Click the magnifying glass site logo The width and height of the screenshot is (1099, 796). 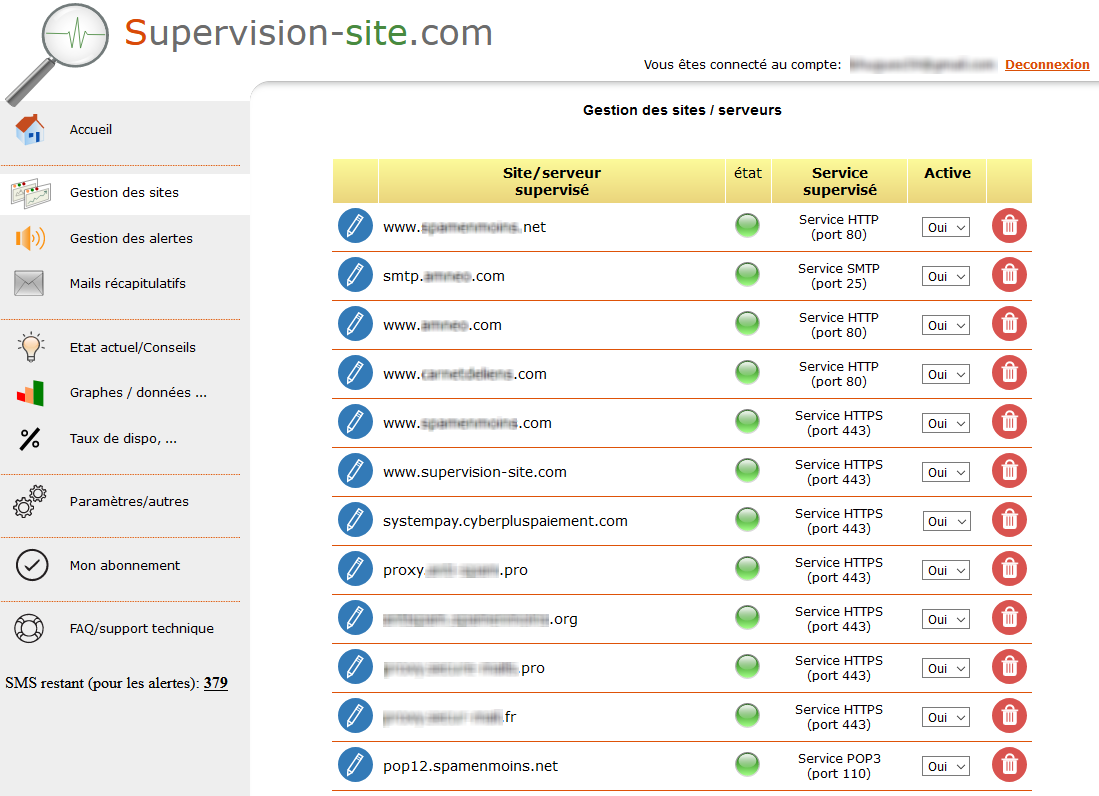click(x=57, y=54)
